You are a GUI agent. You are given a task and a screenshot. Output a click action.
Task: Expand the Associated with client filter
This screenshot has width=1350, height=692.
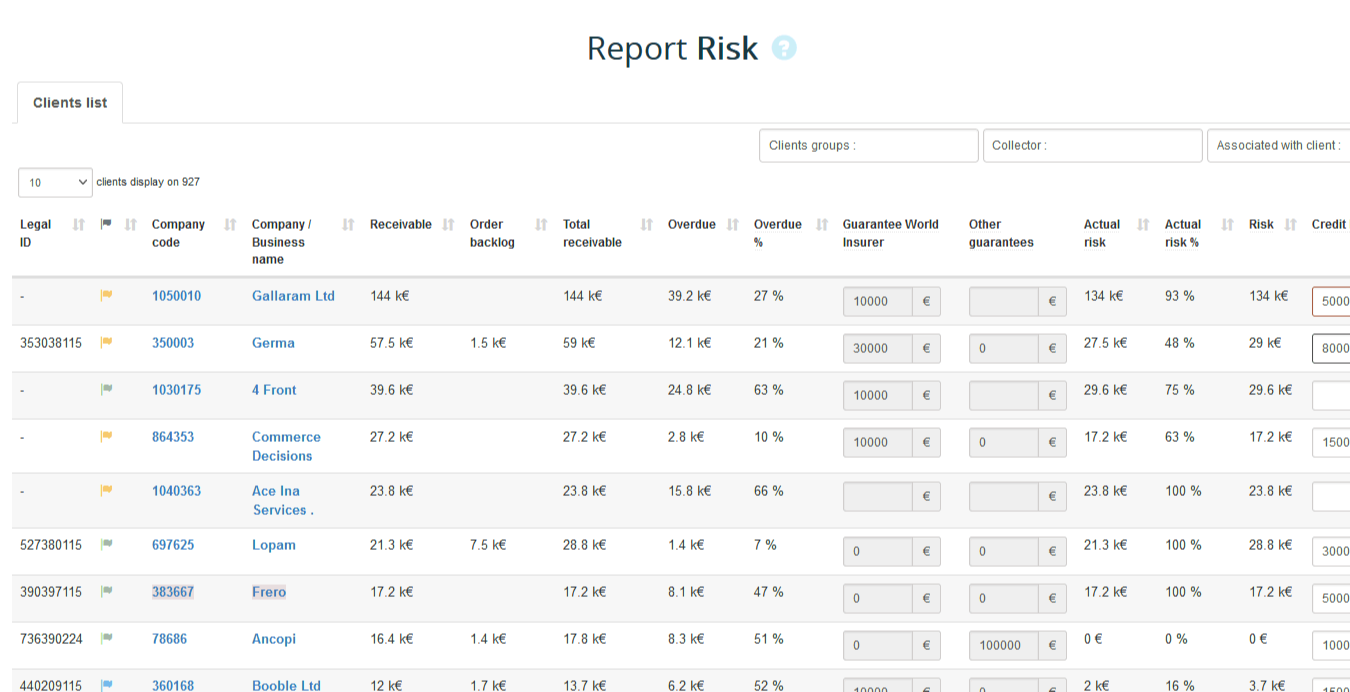(1278, 145)
